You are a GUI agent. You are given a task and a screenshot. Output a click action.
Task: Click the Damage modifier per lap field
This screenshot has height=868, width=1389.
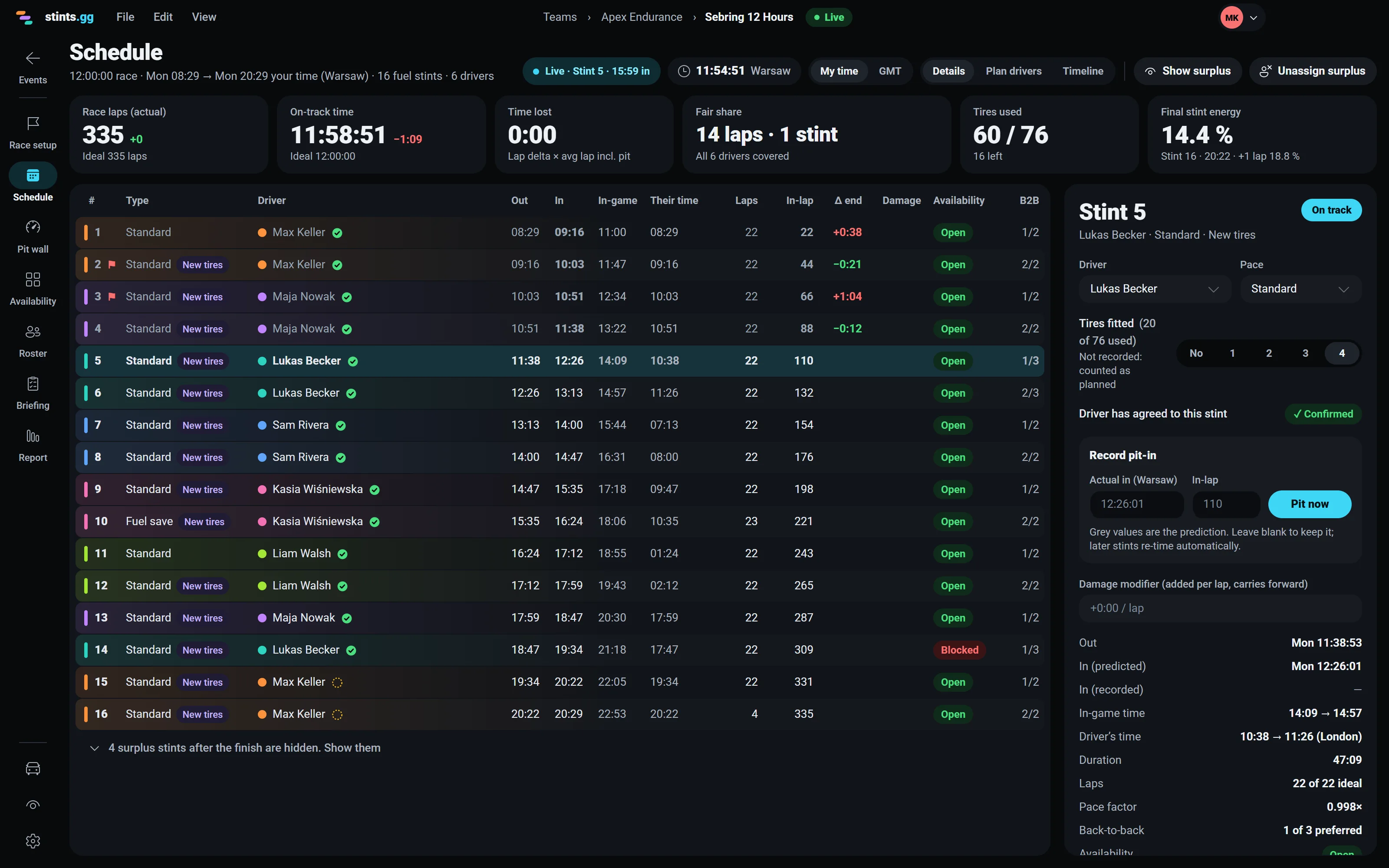[1220, 608]
